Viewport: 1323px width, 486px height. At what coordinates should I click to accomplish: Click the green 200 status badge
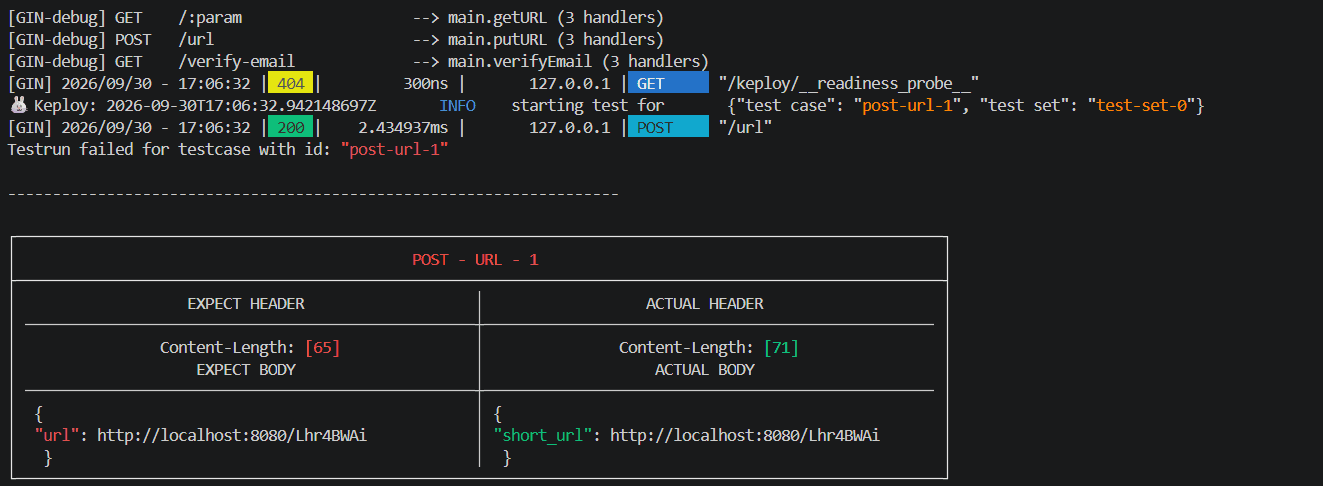(290, 127)
